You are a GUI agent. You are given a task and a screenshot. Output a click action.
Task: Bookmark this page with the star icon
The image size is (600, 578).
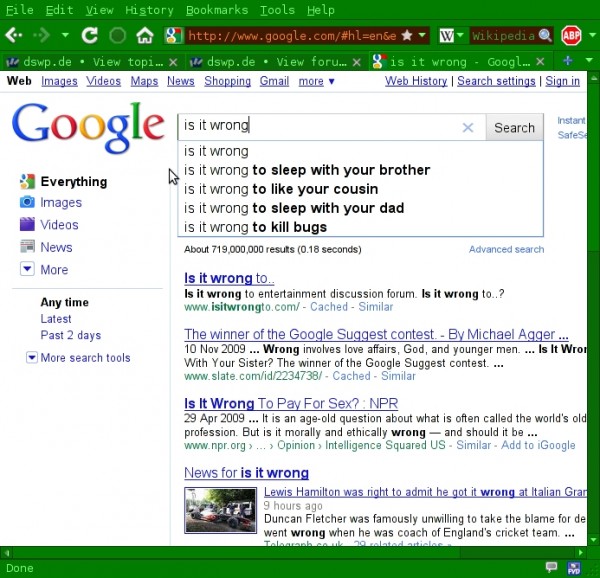pyautogui.click(x=406, y=36)
